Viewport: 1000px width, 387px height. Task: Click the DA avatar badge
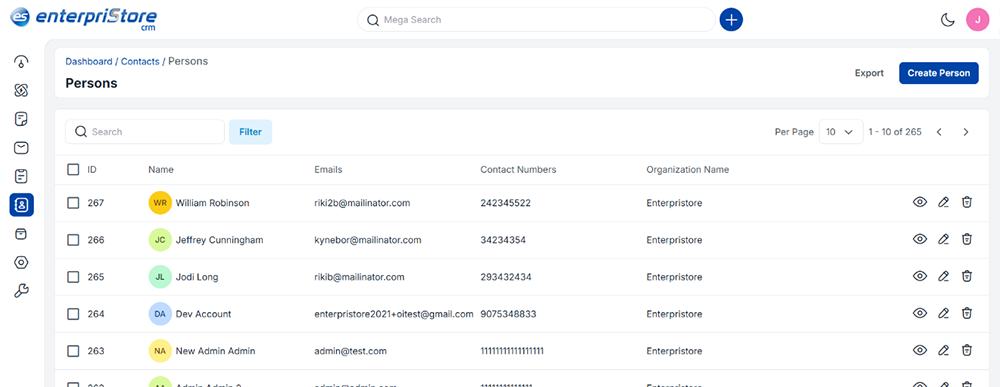(160, 314)
